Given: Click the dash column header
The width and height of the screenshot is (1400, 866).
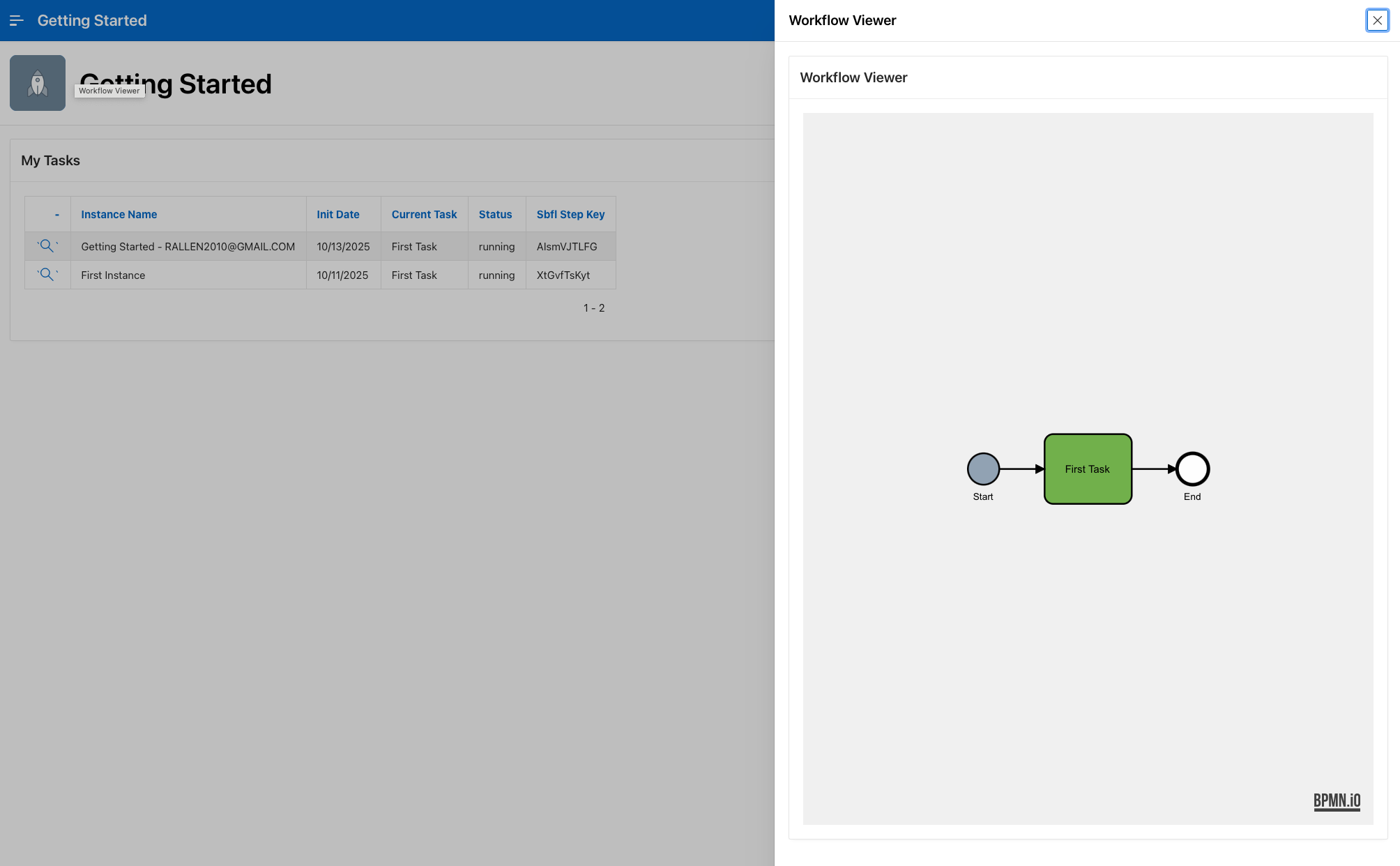Looking at the screenshot, I should 56,215.
